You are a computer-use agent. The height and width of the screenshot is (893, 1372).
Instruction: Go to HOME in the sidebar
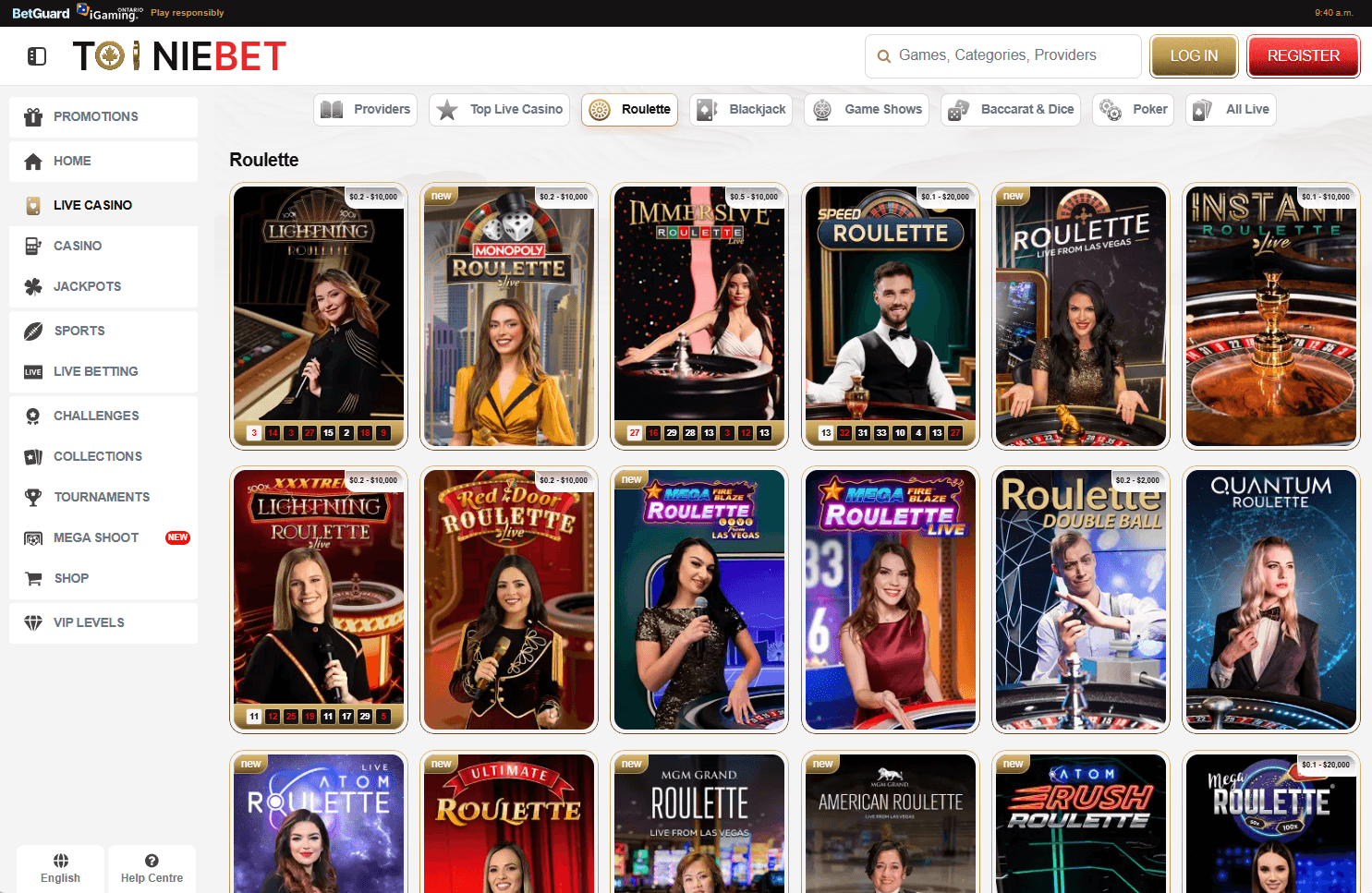pos(103,161)
